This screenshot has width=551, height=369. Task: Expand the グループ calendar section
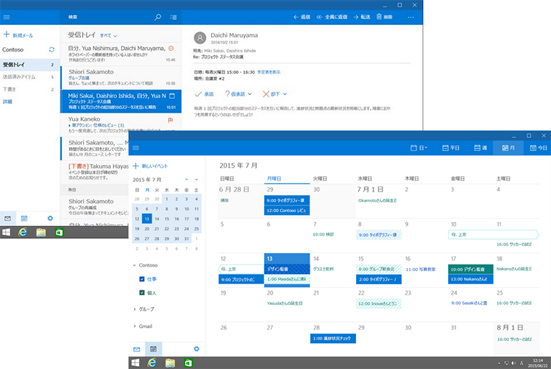135,309
